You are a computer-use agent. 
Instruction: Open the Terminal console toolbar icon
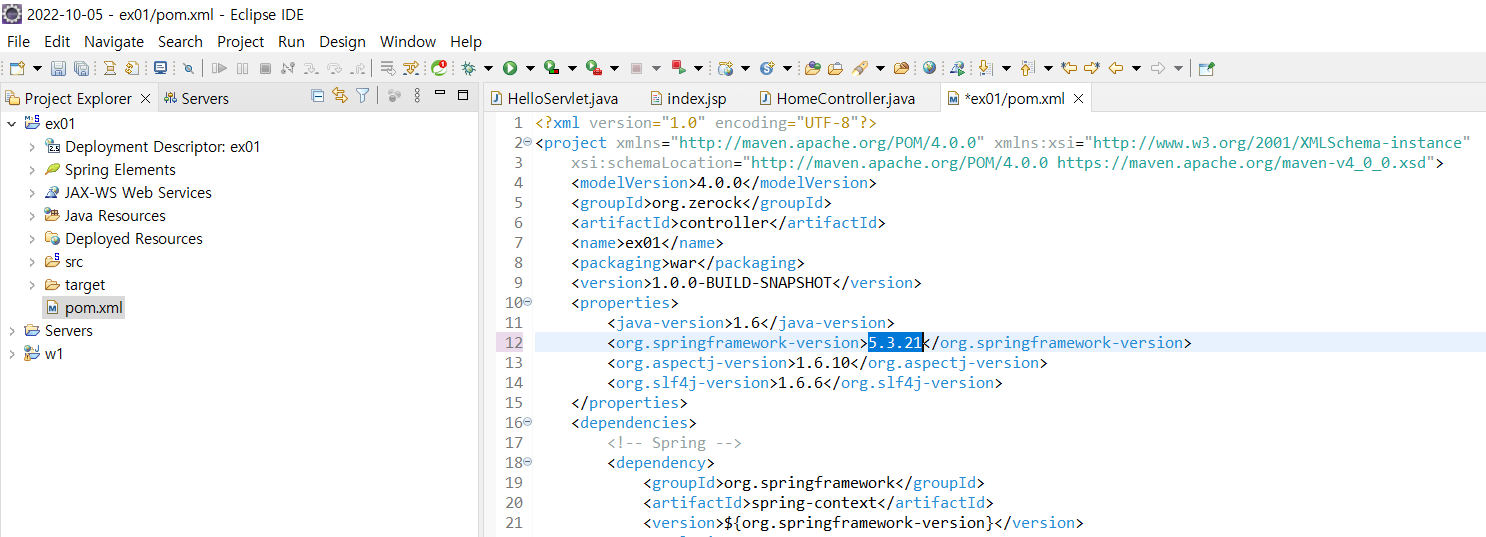click(160, 68)
